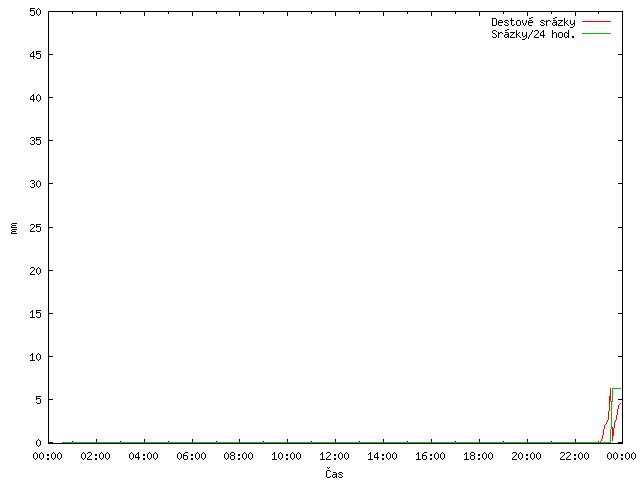
Task: Click the y-axis value 30
Action: click(36, 184)
